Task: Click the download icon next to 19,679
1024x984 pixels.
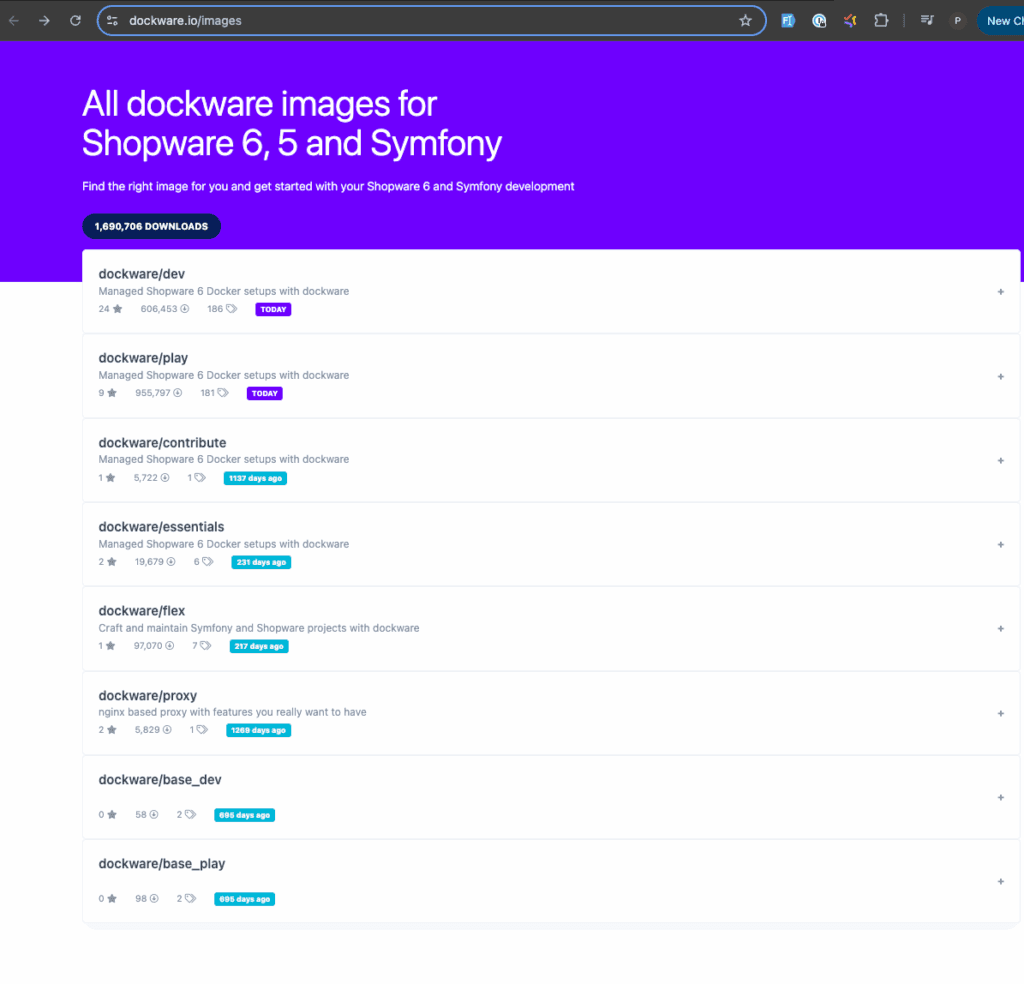Action: pyautogui.click(x=171, y=562)
